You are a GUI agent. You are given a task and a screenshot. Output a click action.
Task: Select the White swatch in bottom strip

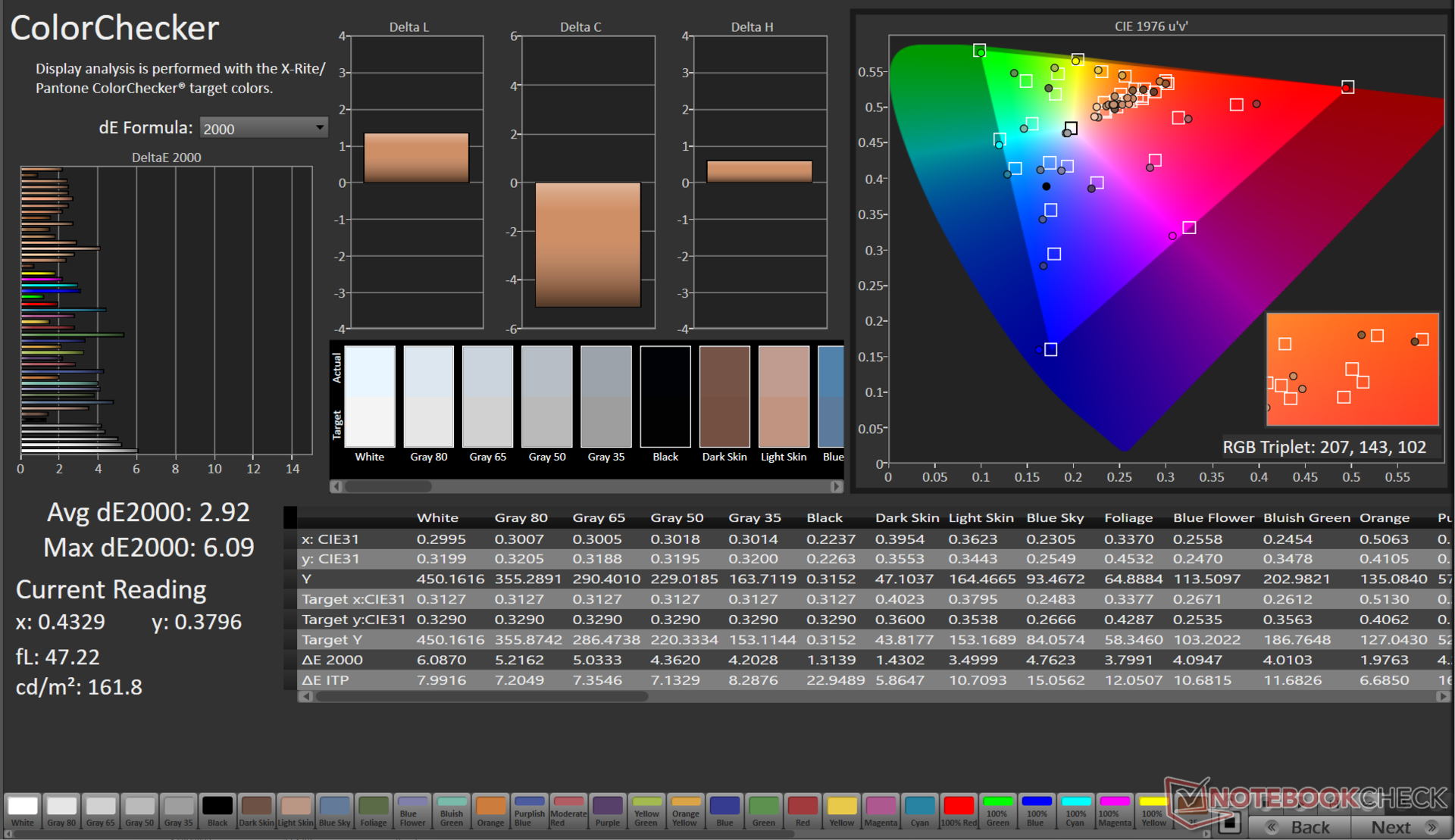(x=23, y=811)
